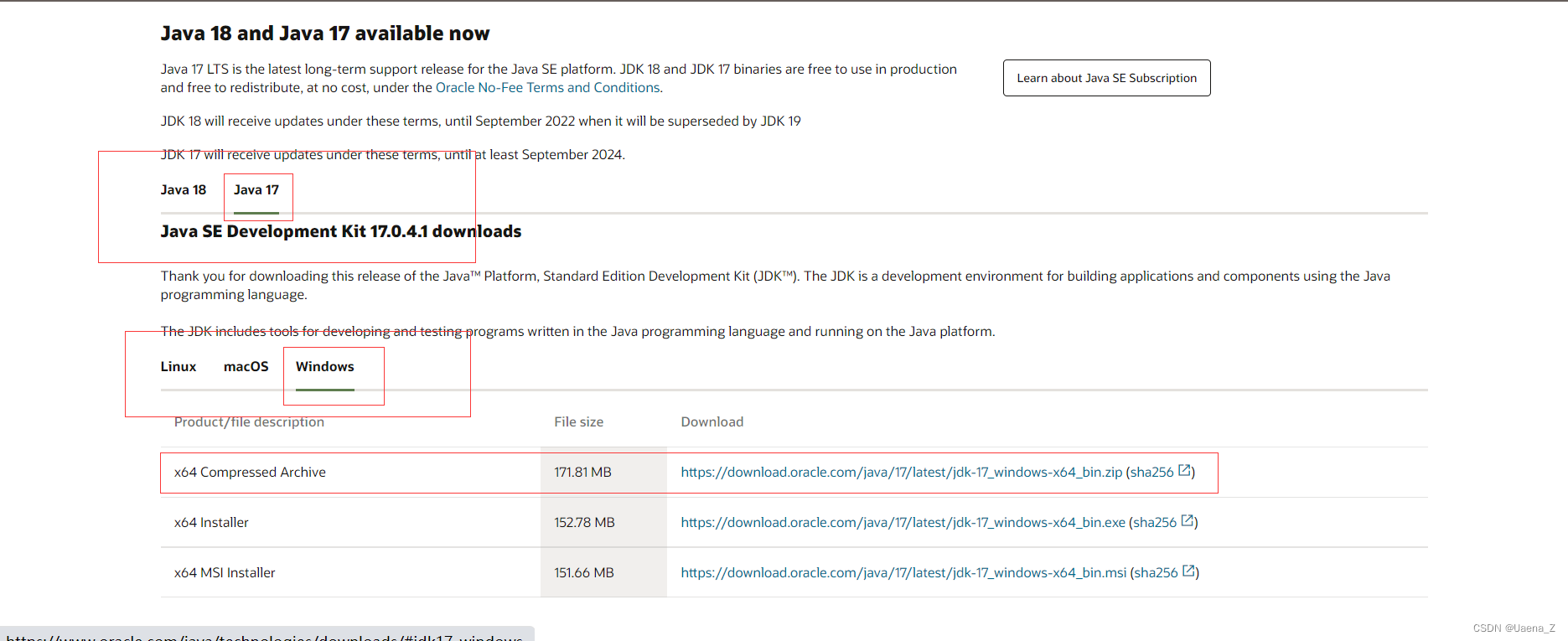Click the x64 MSI Installer row label
Image resolution: width=1568 pixels, height=641 pixels.
pyautogui.click(x=225, y=573)
